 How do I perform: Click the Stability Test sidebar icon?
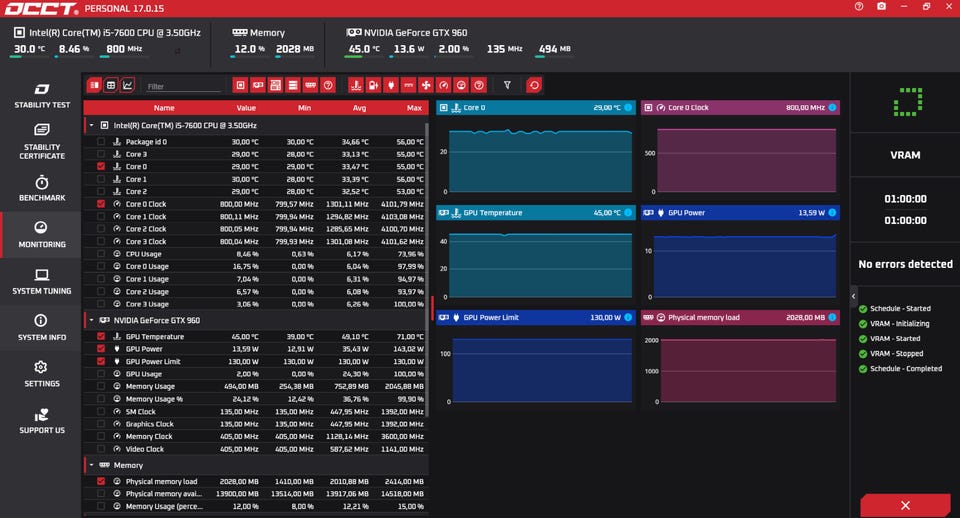42,89
